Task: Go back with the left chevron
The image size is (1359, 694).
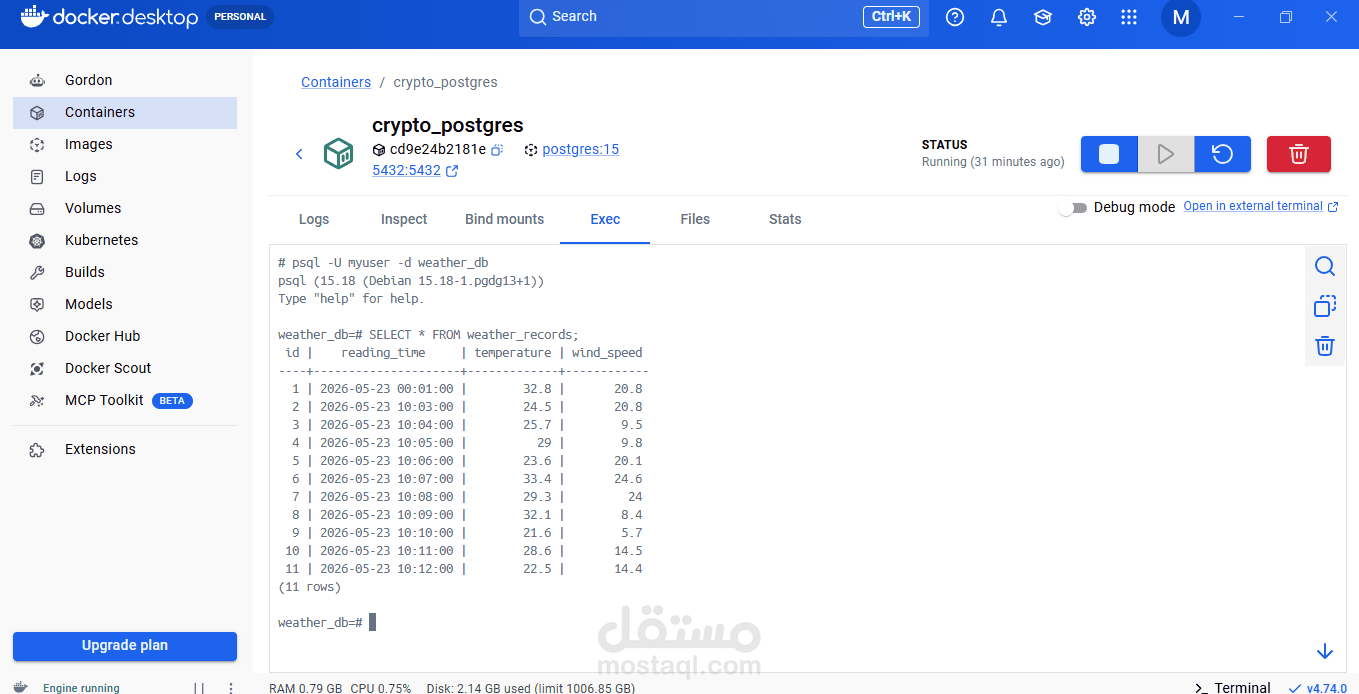Action: (298, 154)
